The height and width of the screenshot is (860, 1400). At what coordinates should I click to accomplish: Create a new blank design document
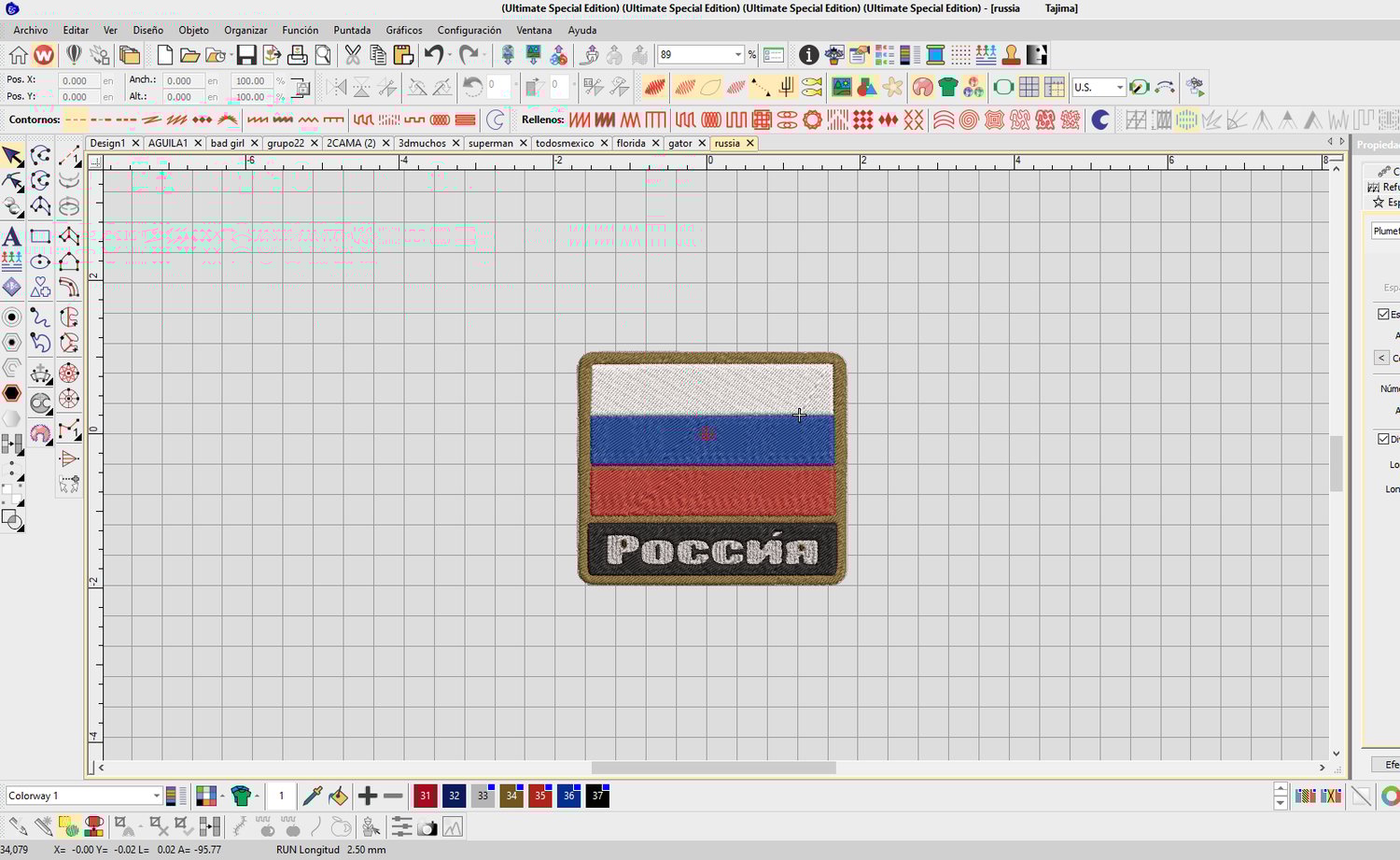pos(164,55)
